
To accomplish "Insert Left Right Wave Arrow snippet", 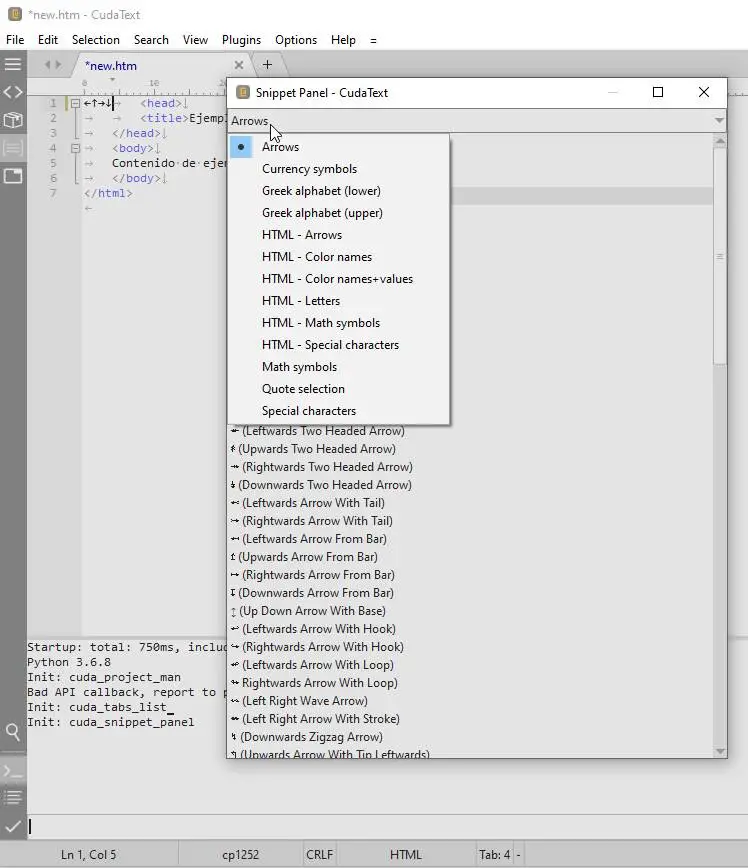I will point(471,701).
